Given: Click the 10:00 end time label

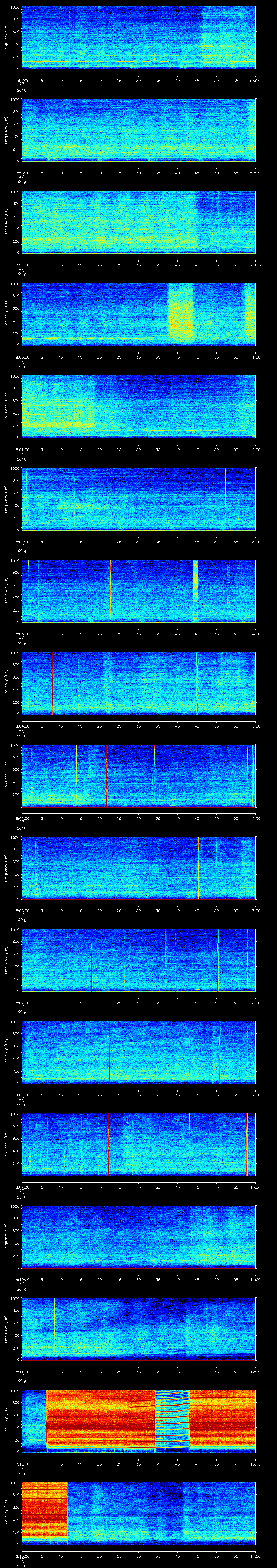Looking at the screenshot, I should pos(255,1187).
